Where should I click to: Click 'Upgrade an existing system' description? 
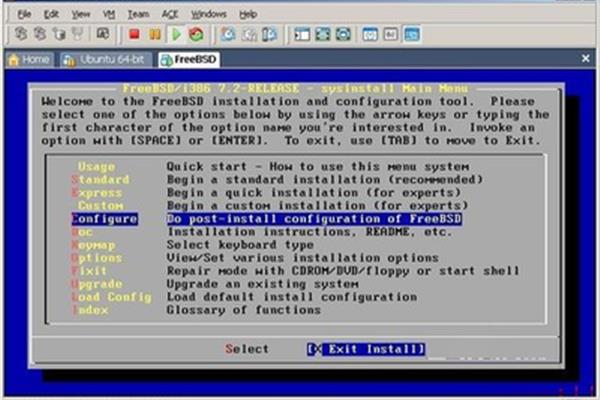(x=262, y=284)
